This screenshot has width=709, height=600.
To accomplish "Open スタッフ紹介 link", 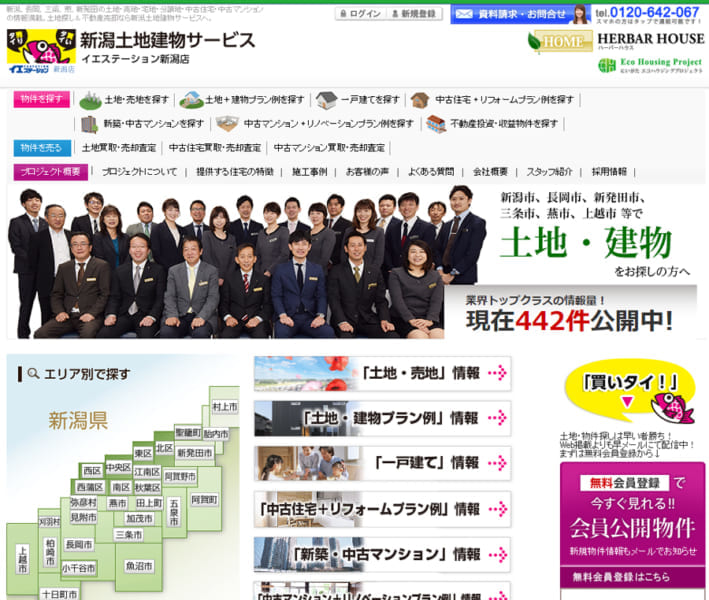I will click(549, 172).
